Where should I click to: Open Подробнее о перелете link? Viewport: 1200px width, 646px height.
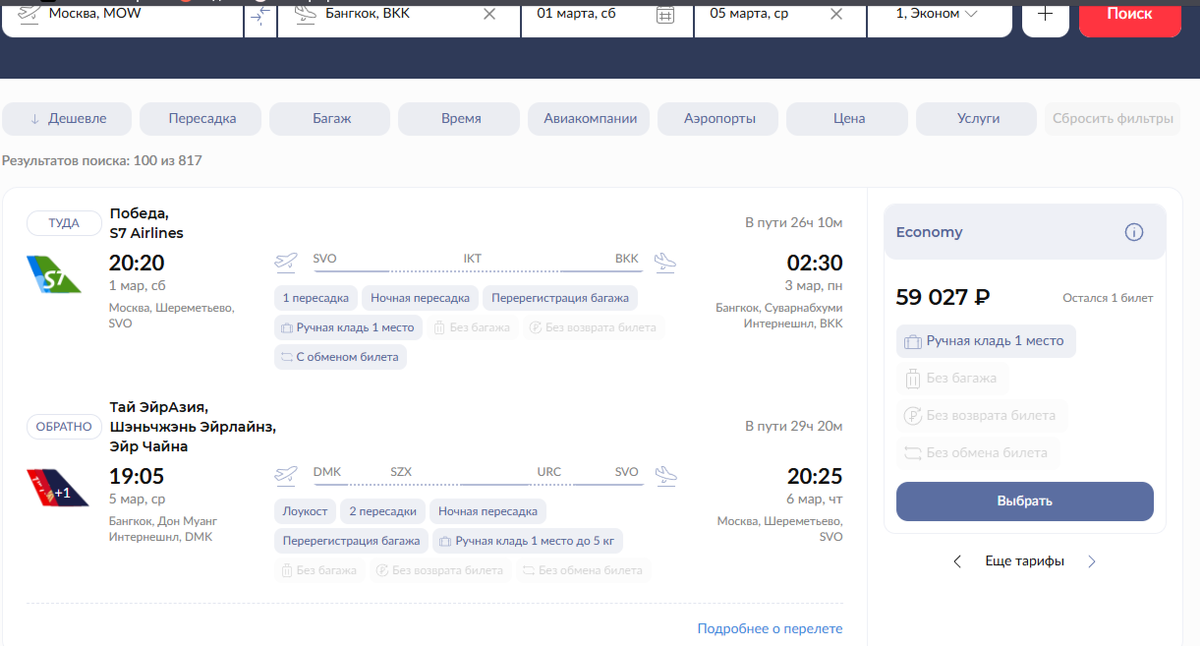770,629
